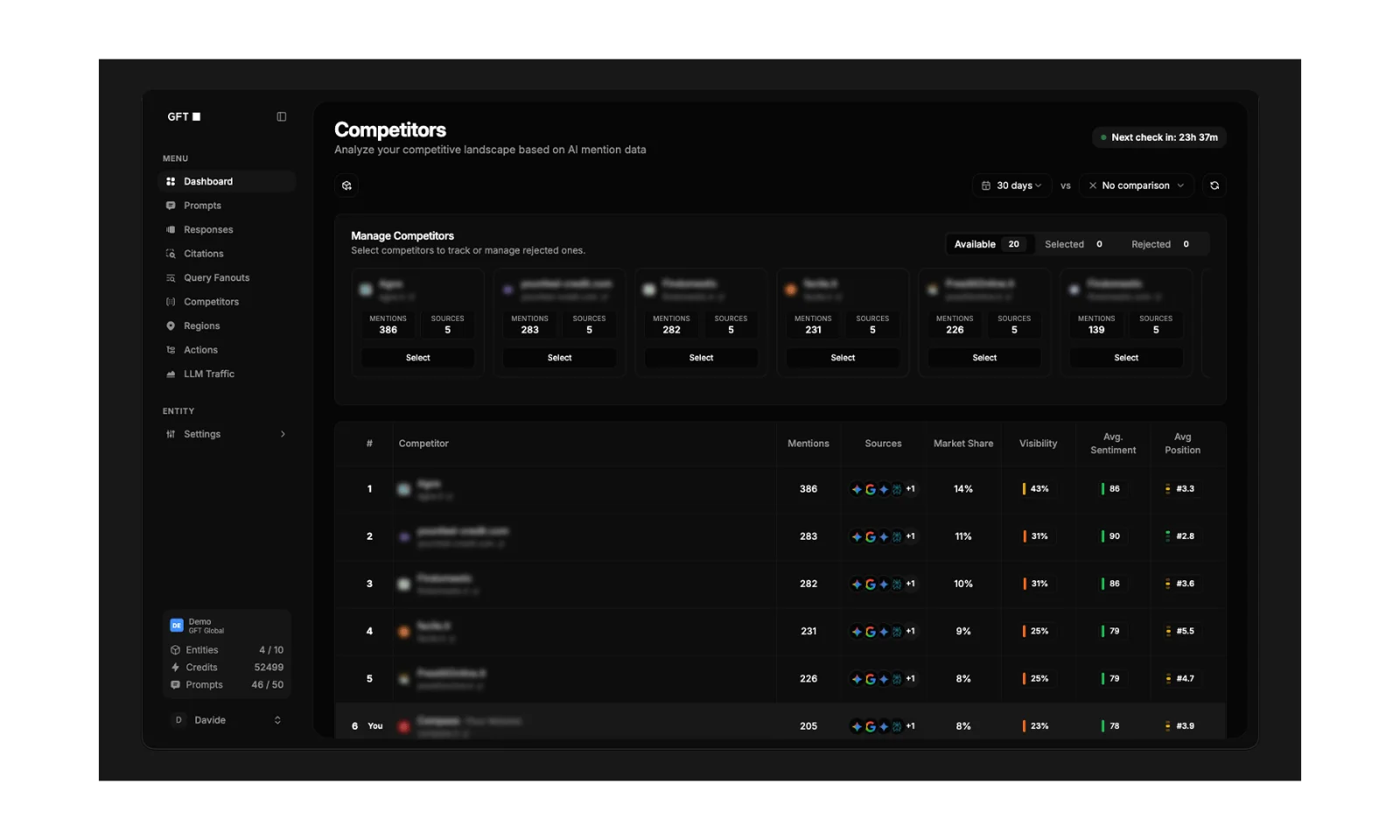1400x840 pixels.
Task: Click the LLM Traffic chart icon
Action: point(171,374)
